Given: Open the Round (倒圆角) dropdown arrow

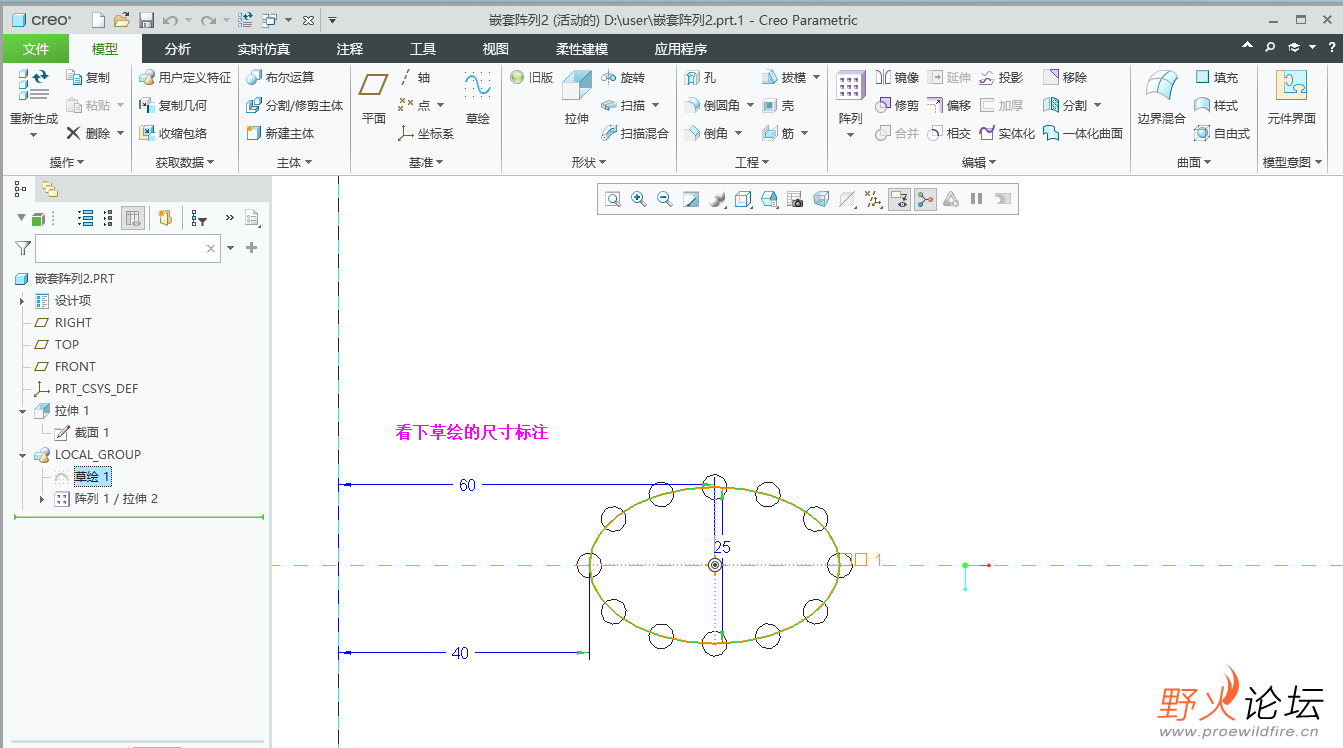Looking at the screenshot, I should click(750, 105).
